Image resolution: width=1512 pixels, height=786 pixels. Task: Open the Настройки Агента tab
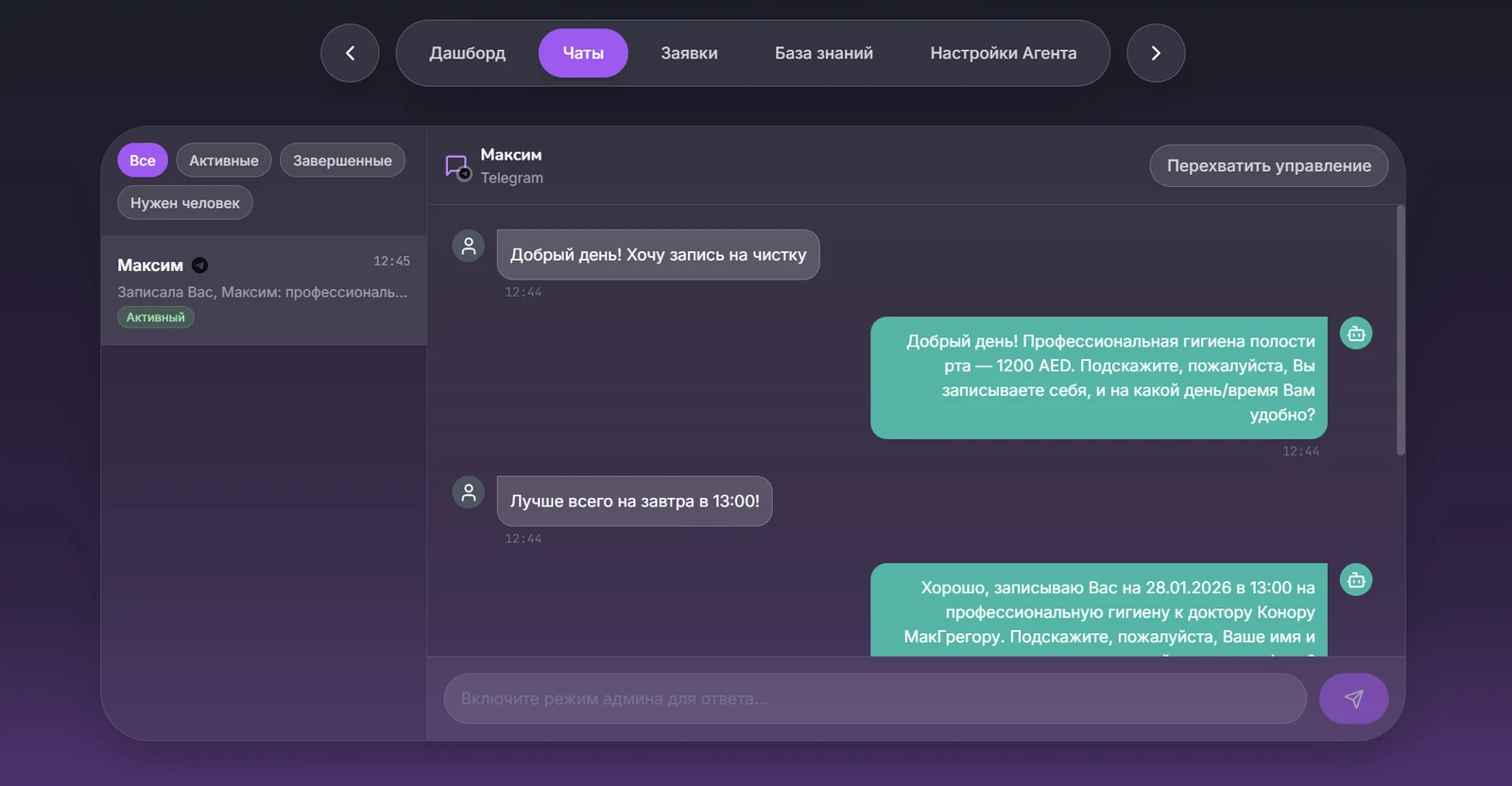pyautogui.click(x=1004, y=53)
